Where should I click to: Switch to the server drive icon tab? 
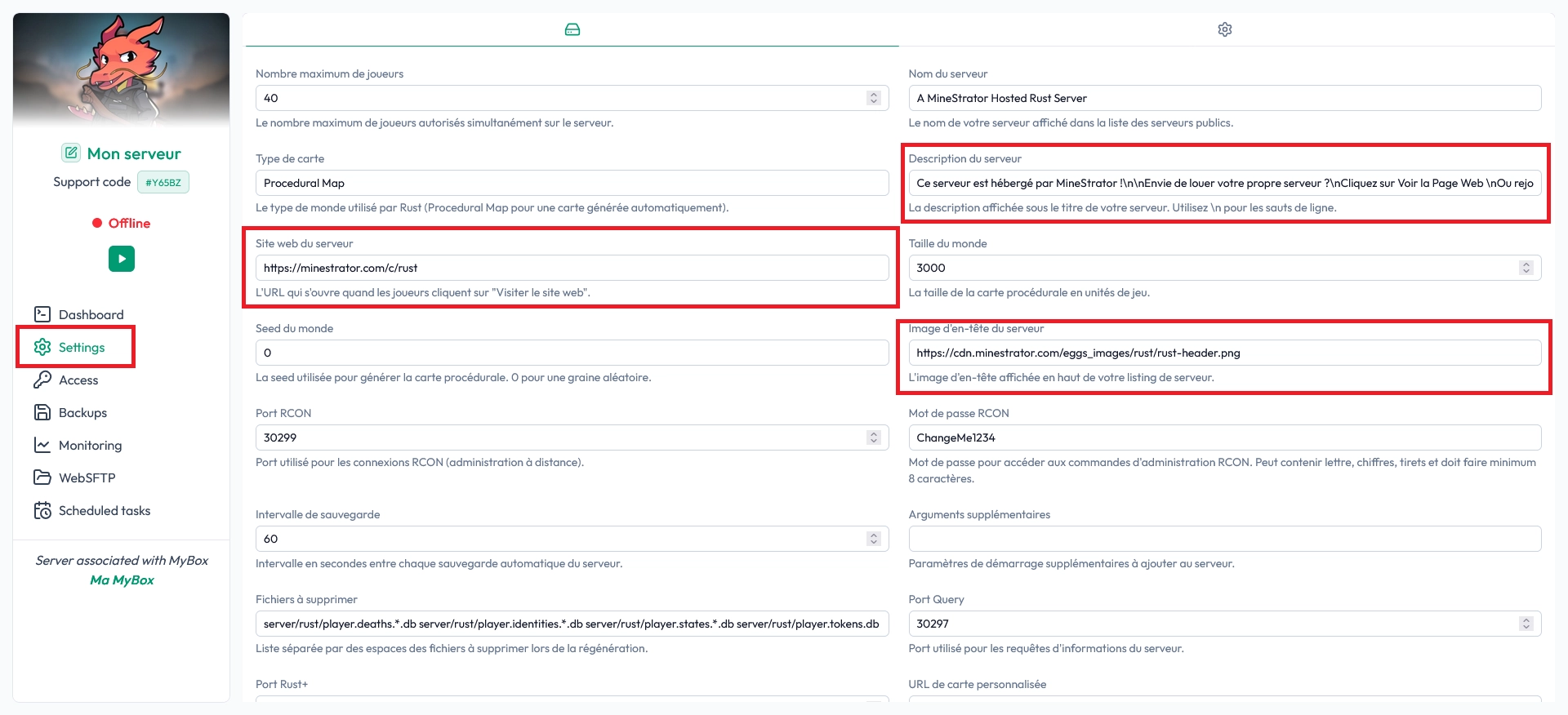tap(572, 29)
